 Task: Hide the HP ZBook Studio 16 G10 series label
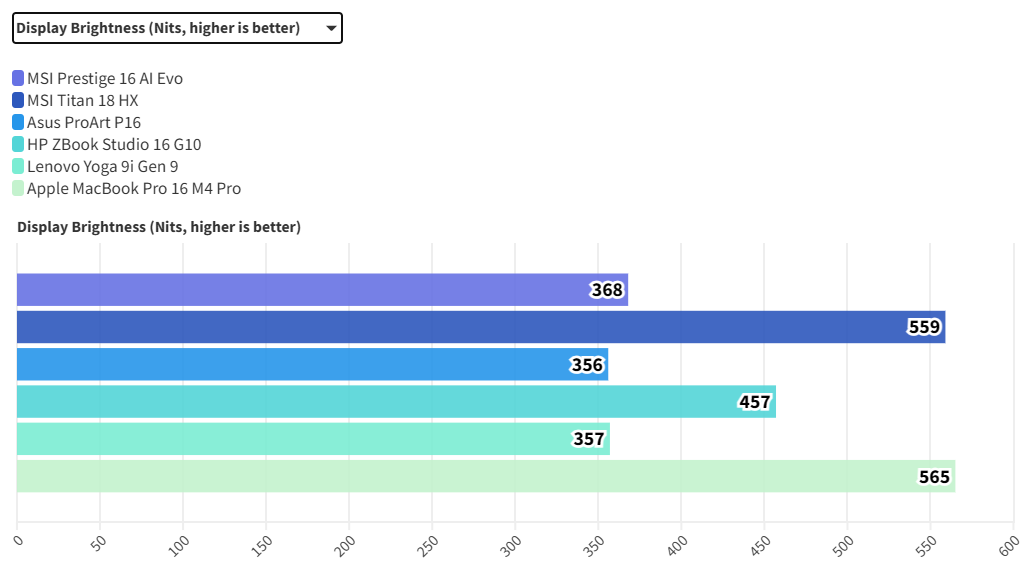tap(114, 144)
